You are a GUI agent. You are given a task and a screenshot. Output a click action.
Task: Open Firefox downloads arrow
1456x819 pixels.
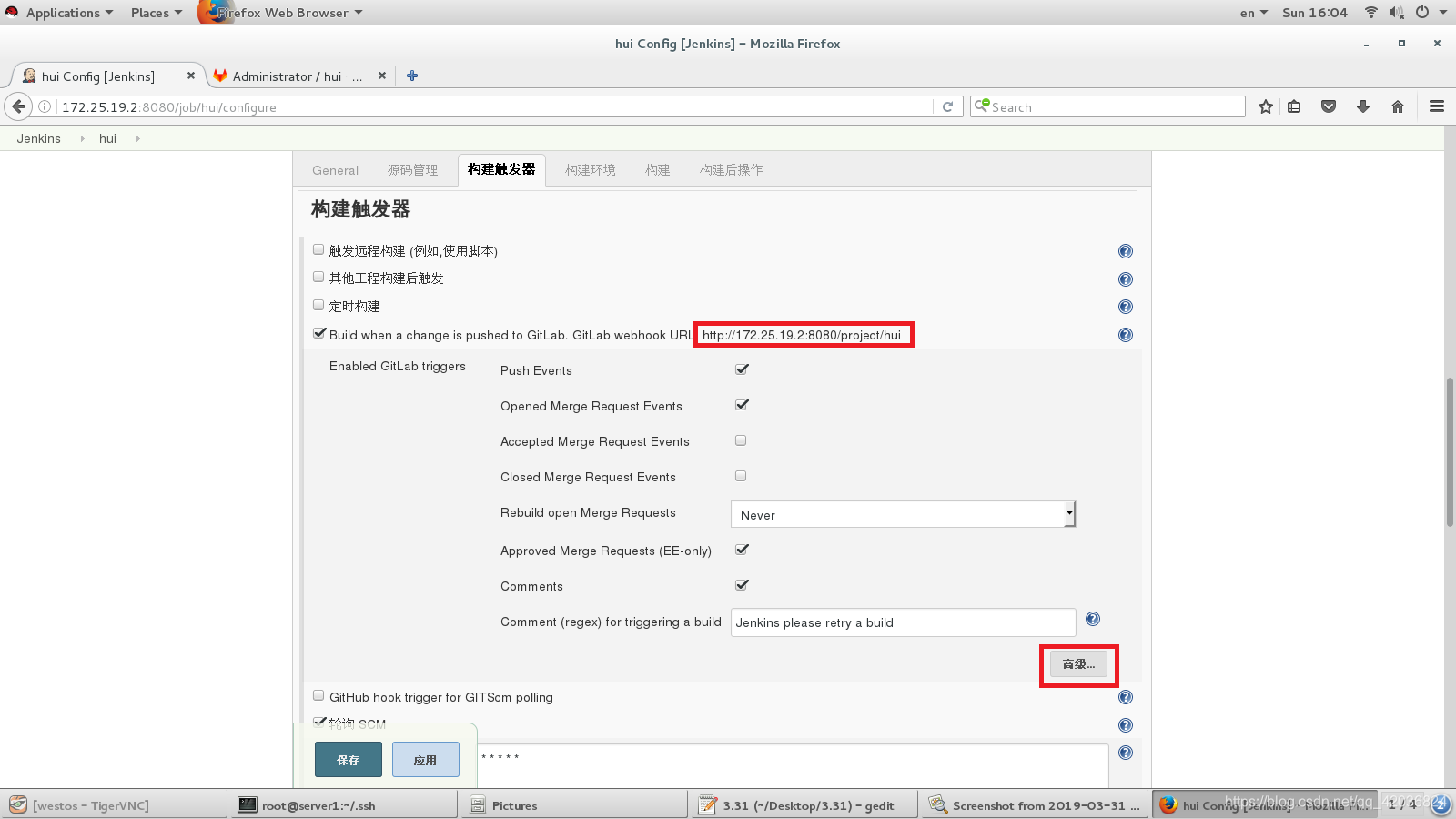[1363, 106]
